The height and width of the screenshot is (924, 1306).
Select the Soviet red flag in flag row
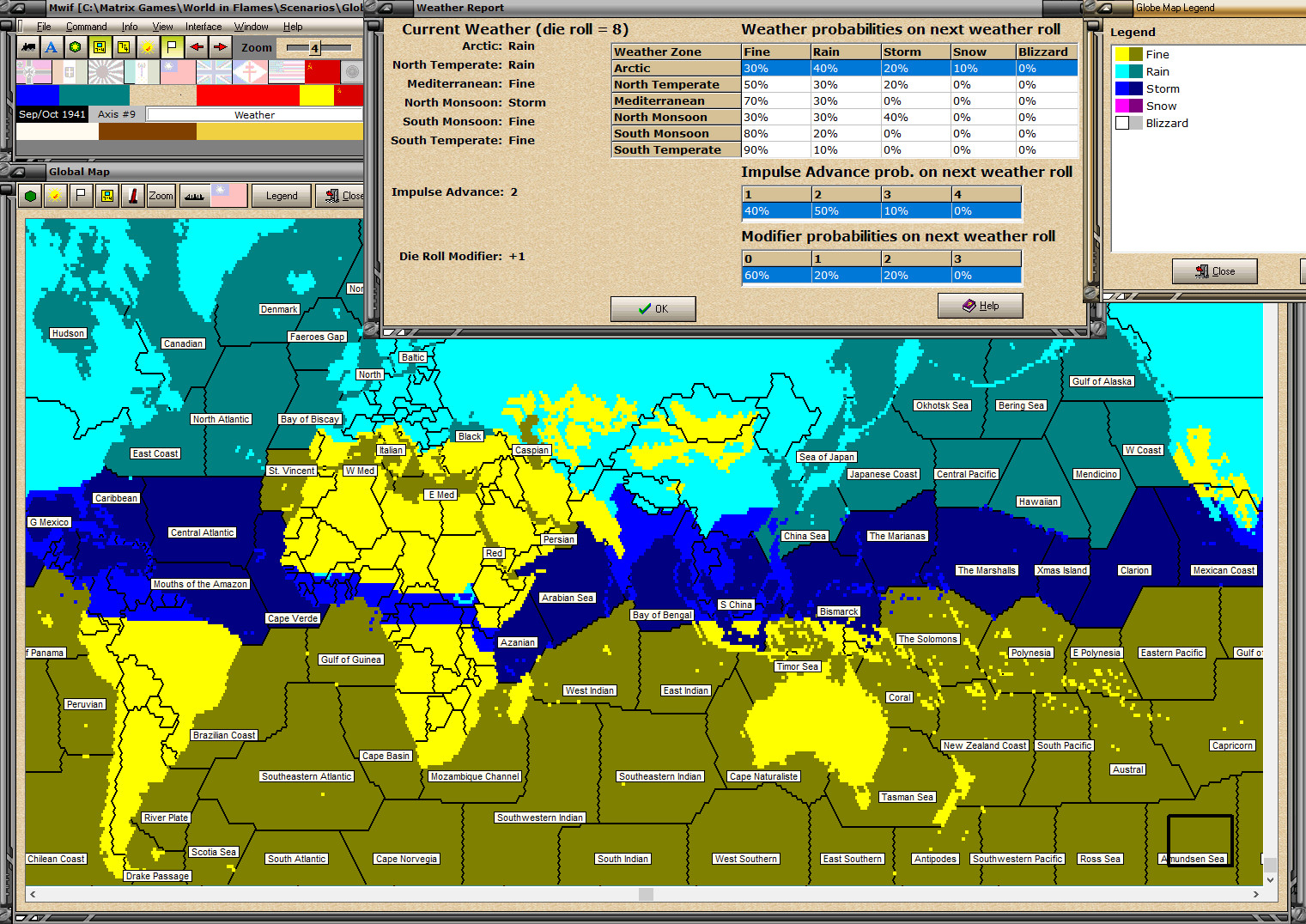click(322, 71)
